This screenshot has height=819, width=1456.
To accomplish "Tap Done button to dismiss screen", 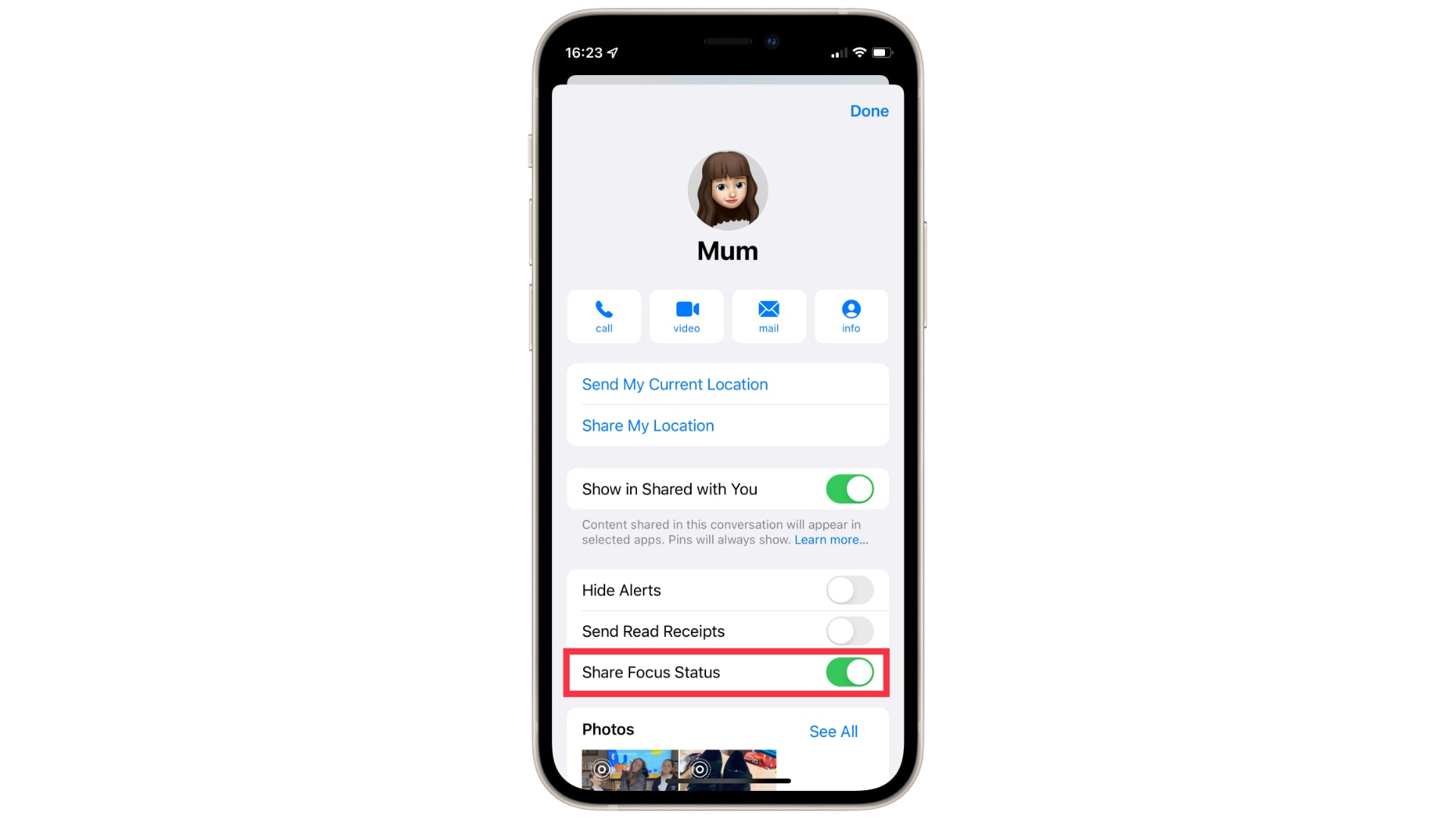I will point(869,111).
